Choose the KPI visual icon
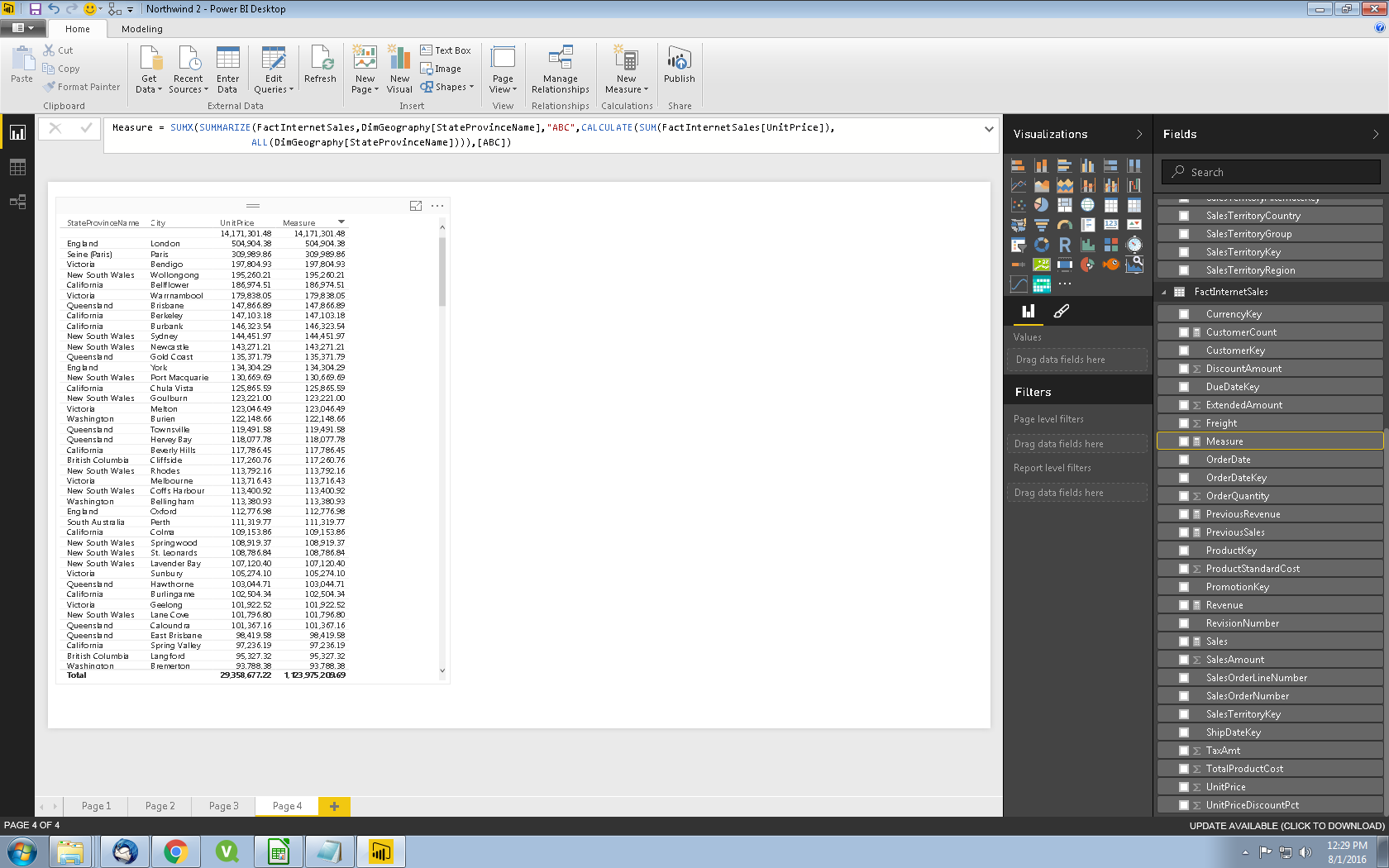This screenshot has width=1389, height=868. (1134, 225)
